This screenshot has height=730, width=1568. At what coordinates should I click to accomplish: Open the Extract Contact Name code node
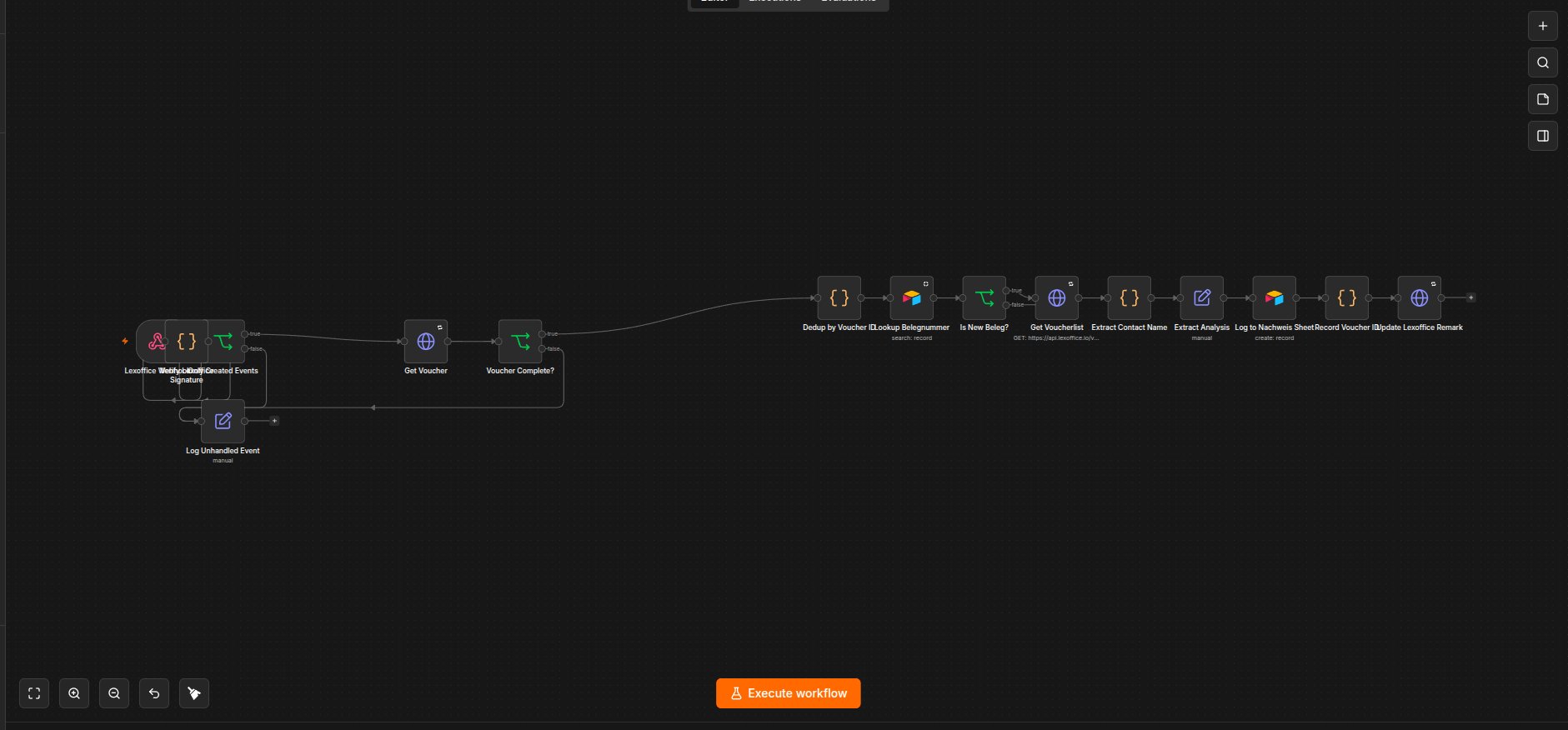pos(1130,297)
